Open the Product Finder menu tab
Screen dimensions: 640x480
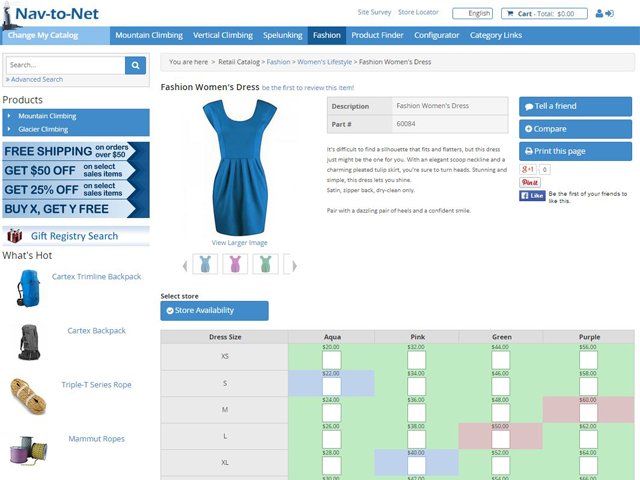point(378,35)
